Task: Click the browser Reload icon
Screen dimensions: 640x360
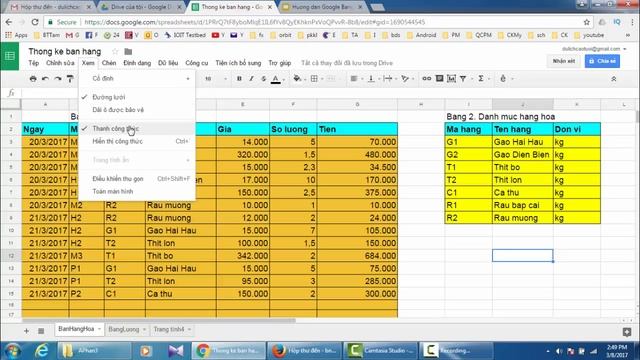Action: (x=35, y=22)
